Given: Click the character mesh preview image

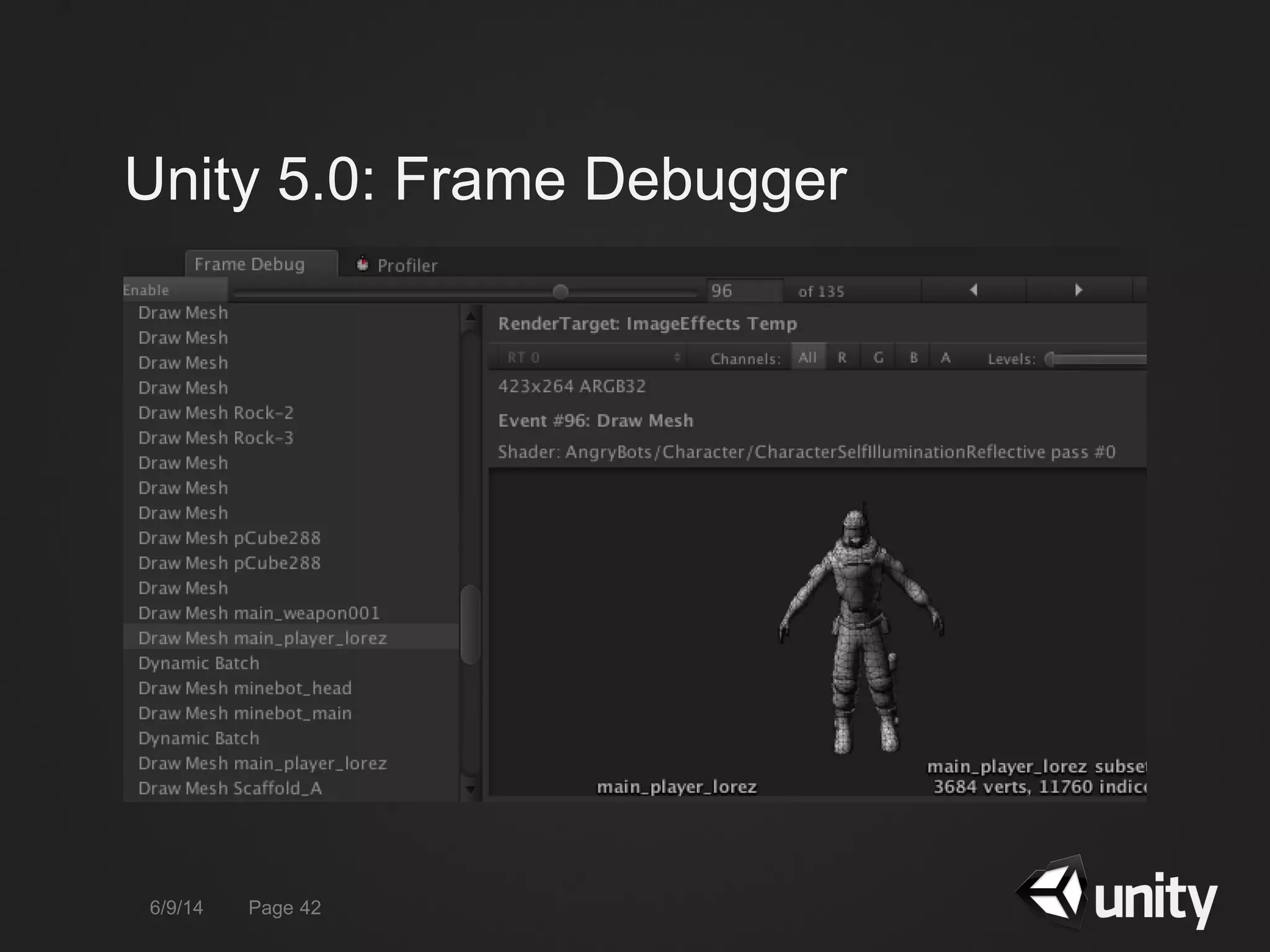Looking at the screenshot, I should click(861, 627).
